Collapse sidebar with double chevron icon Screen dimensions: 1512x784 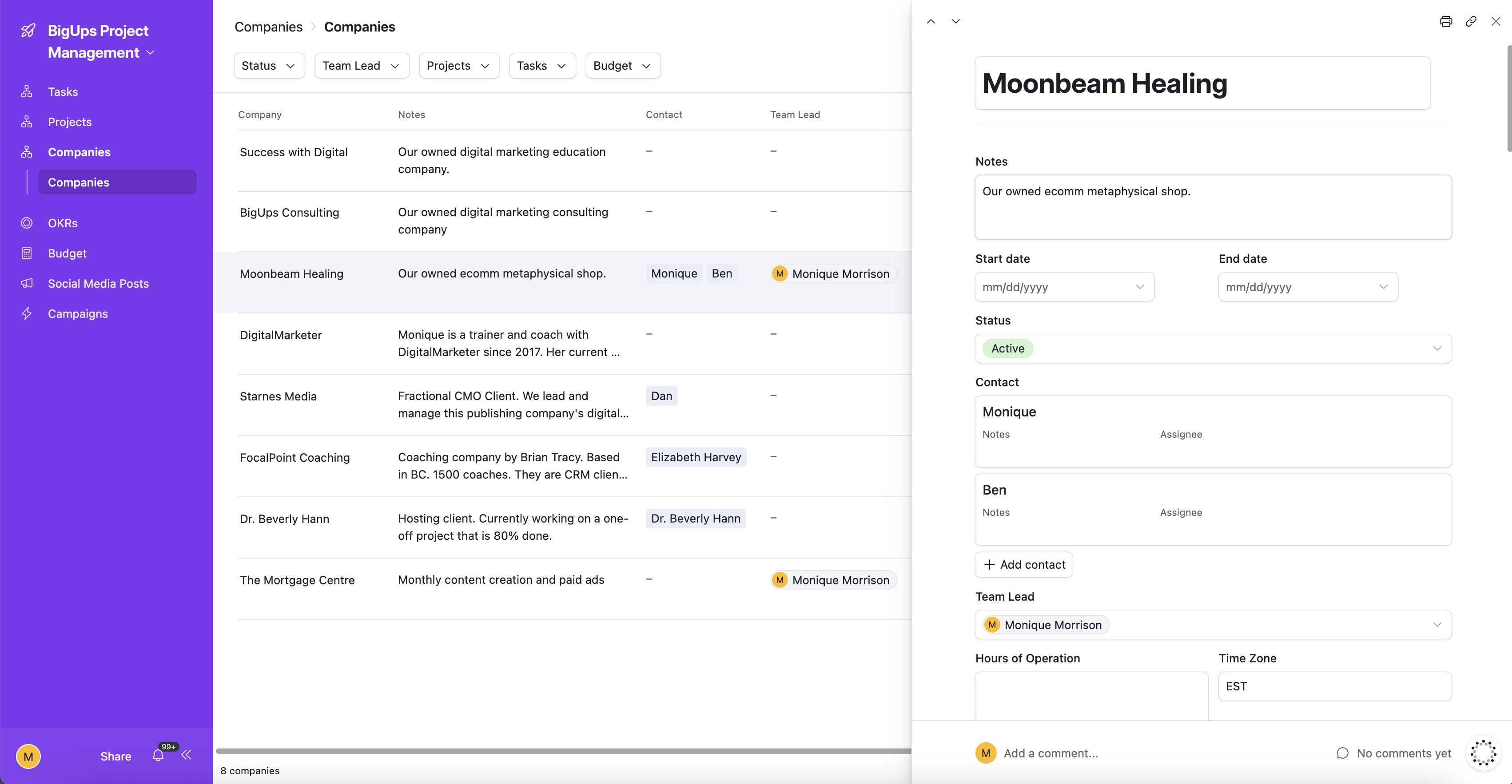[x=187, y=755]
